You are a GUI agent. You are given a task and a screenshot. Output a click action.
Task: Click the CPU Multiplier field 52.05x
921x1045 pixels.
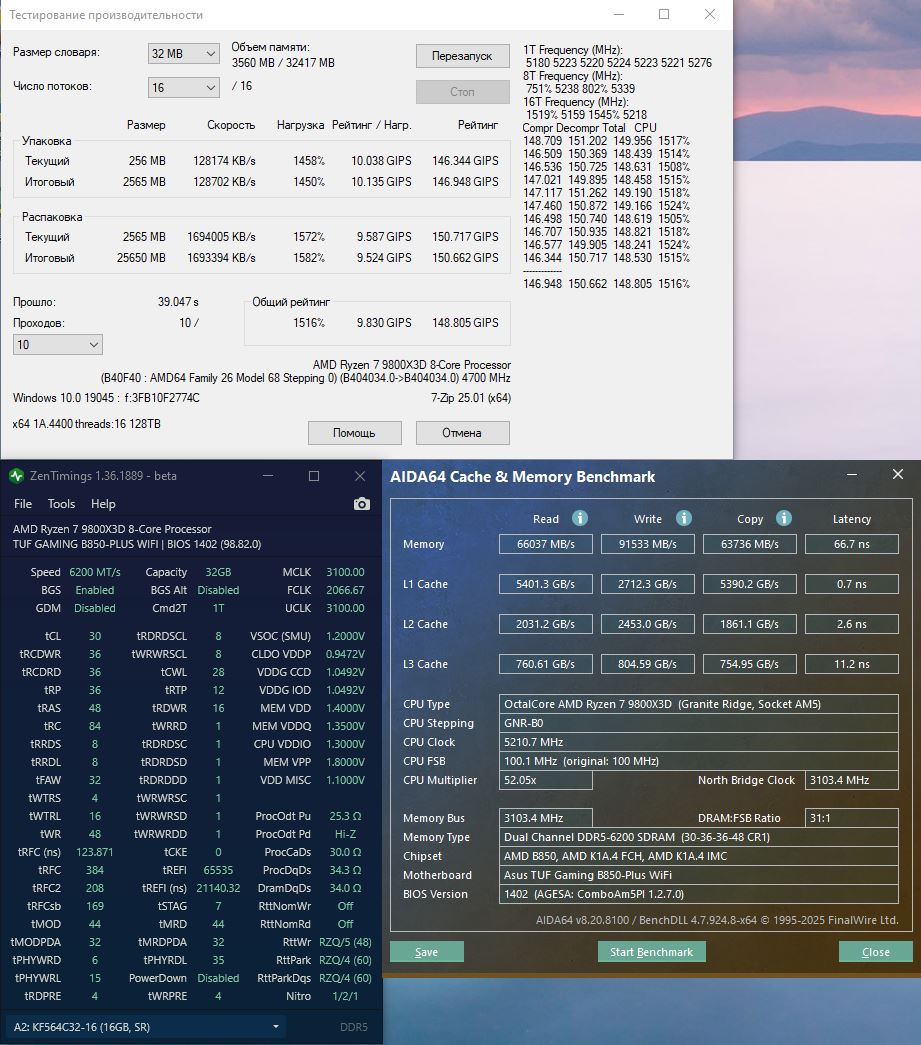(x=545, y=780)
